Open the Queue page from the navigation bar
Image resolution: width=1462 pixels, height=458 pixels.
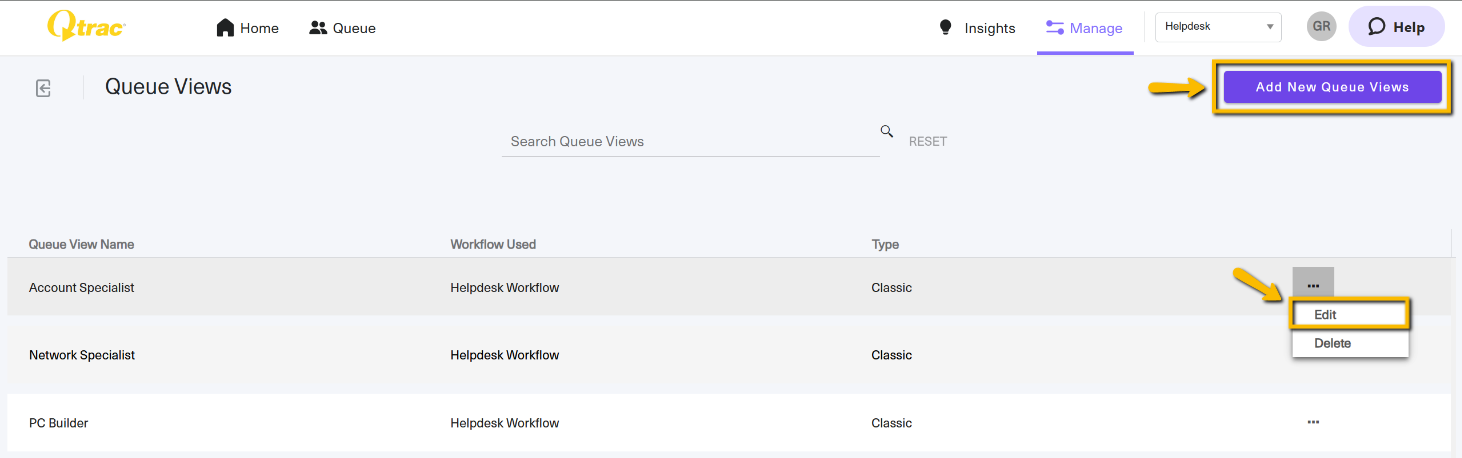pyautogui.click(x=342, y=28)
